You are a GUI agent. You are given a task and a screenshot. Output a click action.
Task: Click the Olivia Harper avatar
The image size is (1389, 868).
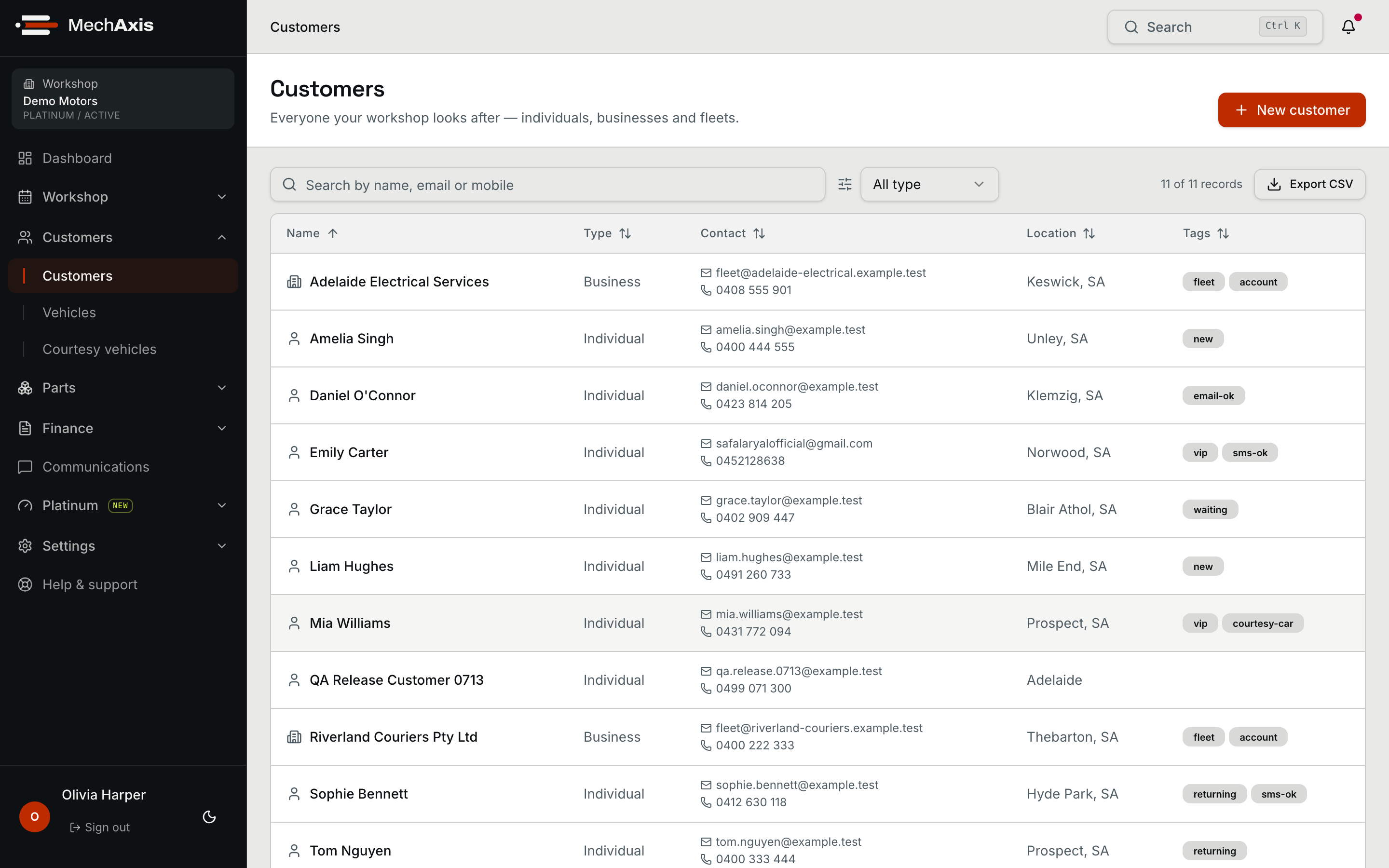point(34,816)
